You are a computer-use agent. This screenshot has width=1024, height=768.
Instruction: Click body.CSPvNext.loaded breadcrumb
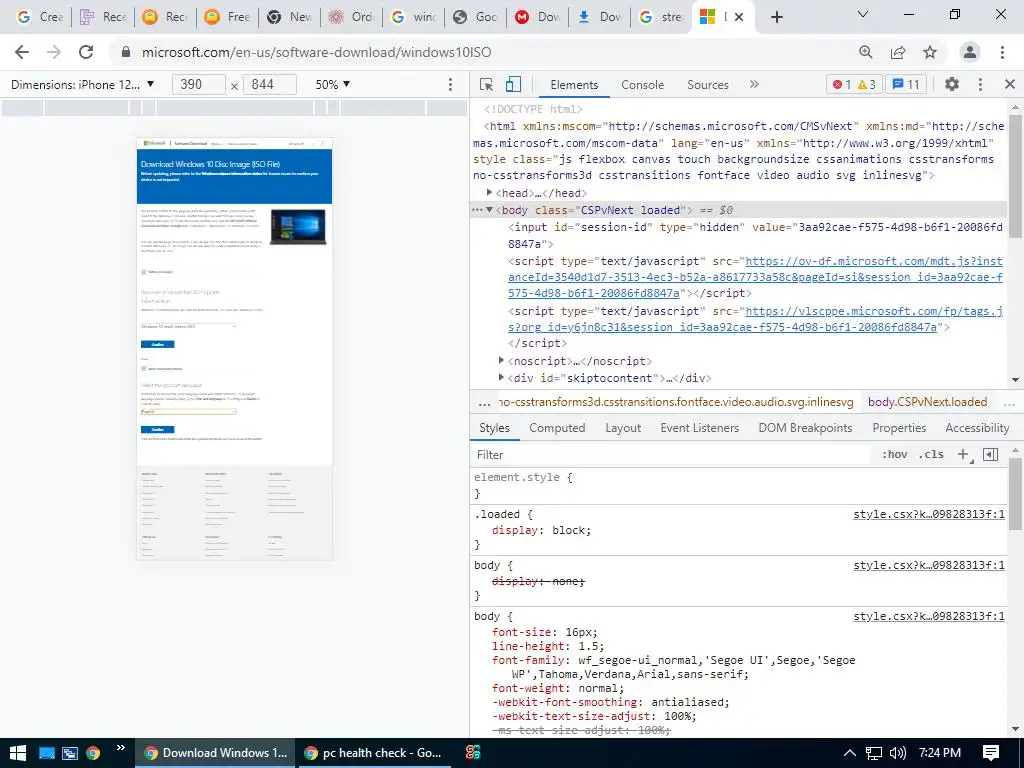tap(927, 402)
